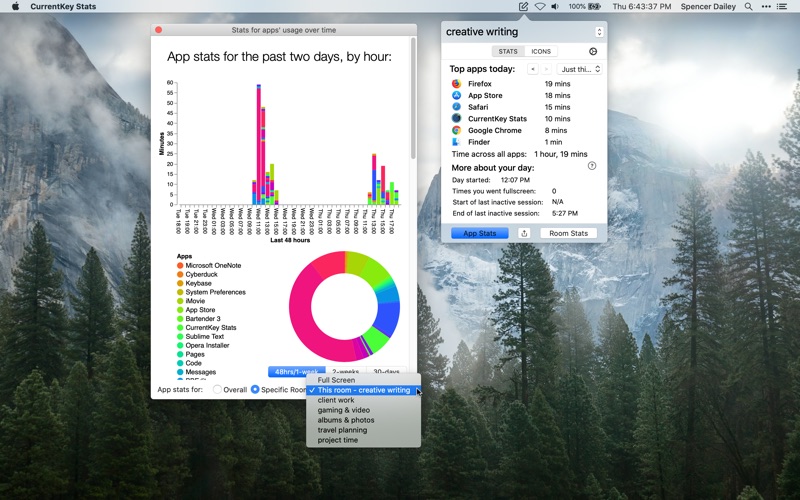
Task: Switch to the STATS tab
Action: point(508,52)
